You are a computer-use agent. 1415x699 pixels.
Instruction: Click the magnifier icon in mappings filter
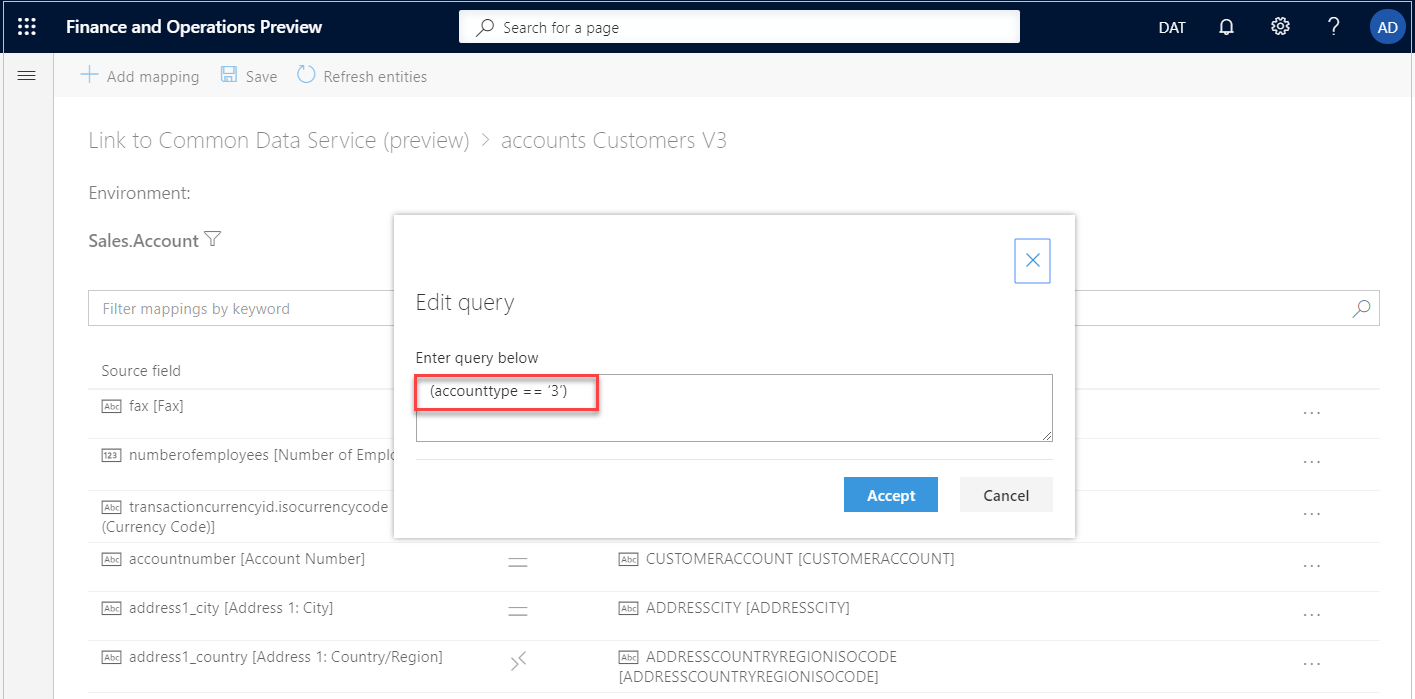point(1361,309)
